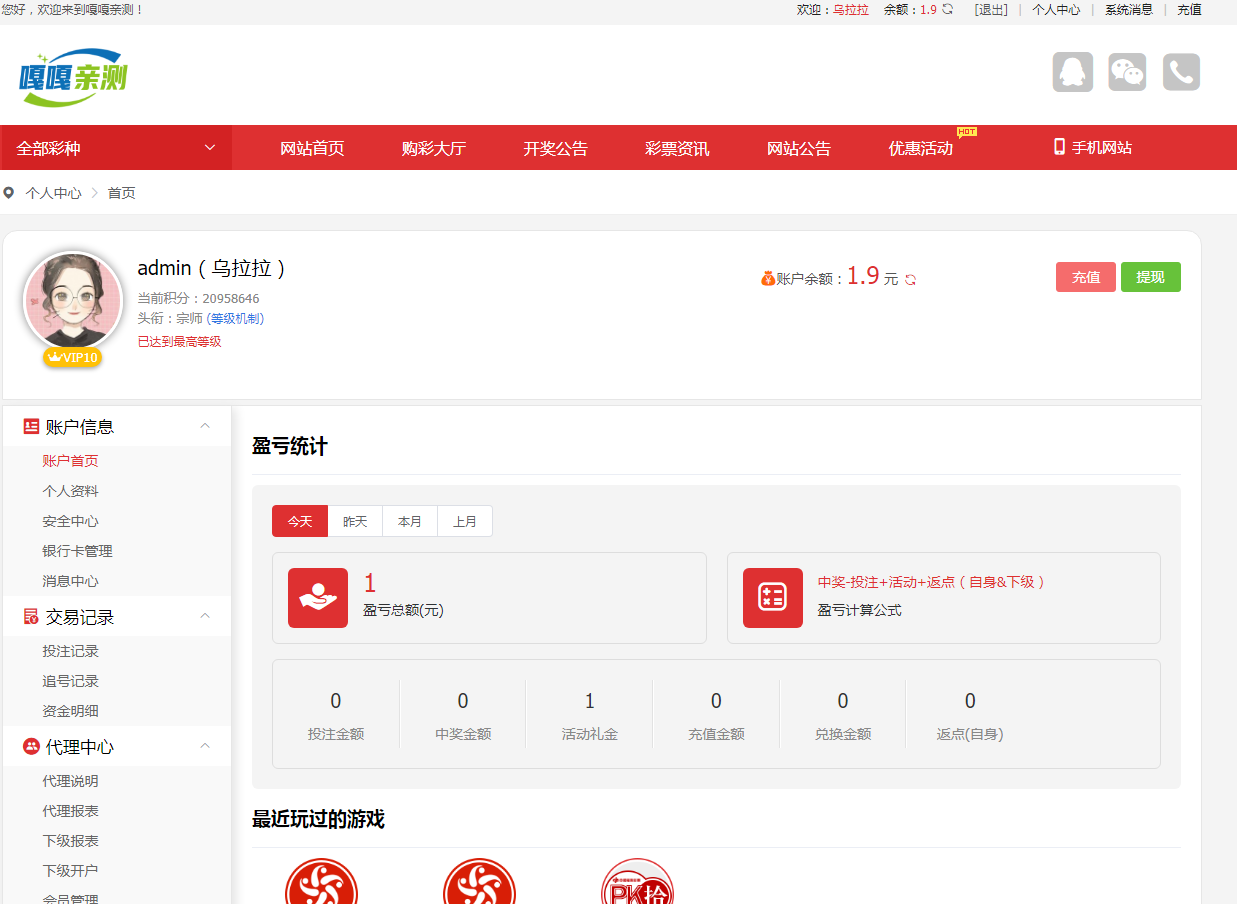1237x904 pixels.
Task: Click the profit total hand icon
Action: [x=318, y=598]
